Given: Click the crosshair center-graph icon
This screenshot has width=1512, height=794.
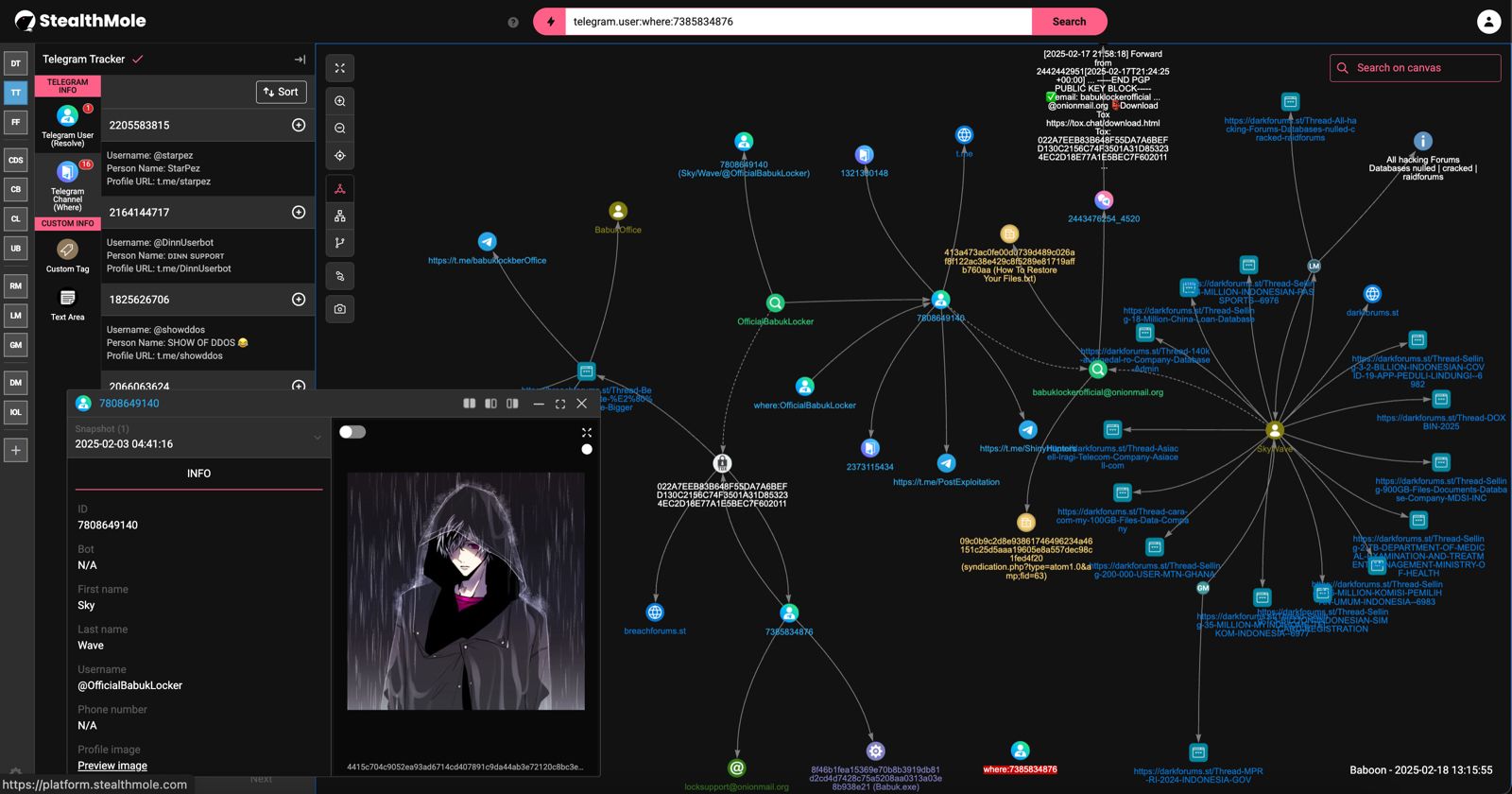Looking at the screenshot, I should [x=340, y=156].
